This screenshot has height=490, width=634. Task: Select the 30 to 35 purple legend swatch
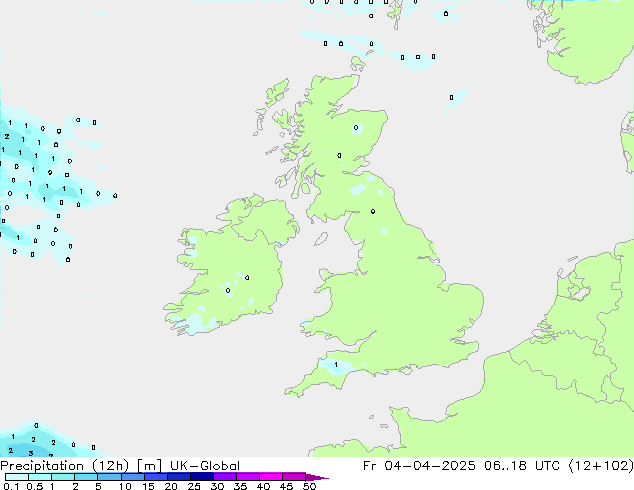tap(224, 477)
